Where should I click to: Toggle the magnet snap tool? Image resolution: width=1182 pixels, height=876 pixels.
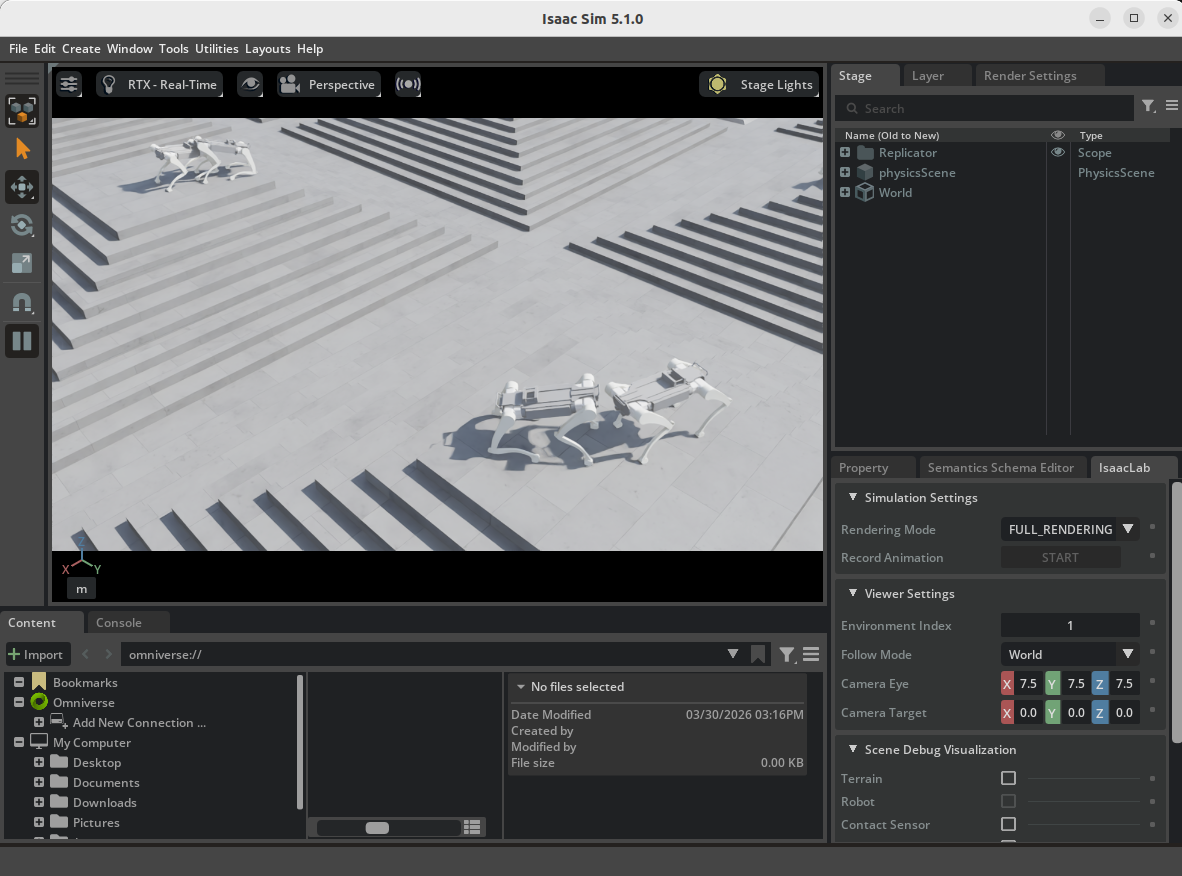click(x=22, y=302)
